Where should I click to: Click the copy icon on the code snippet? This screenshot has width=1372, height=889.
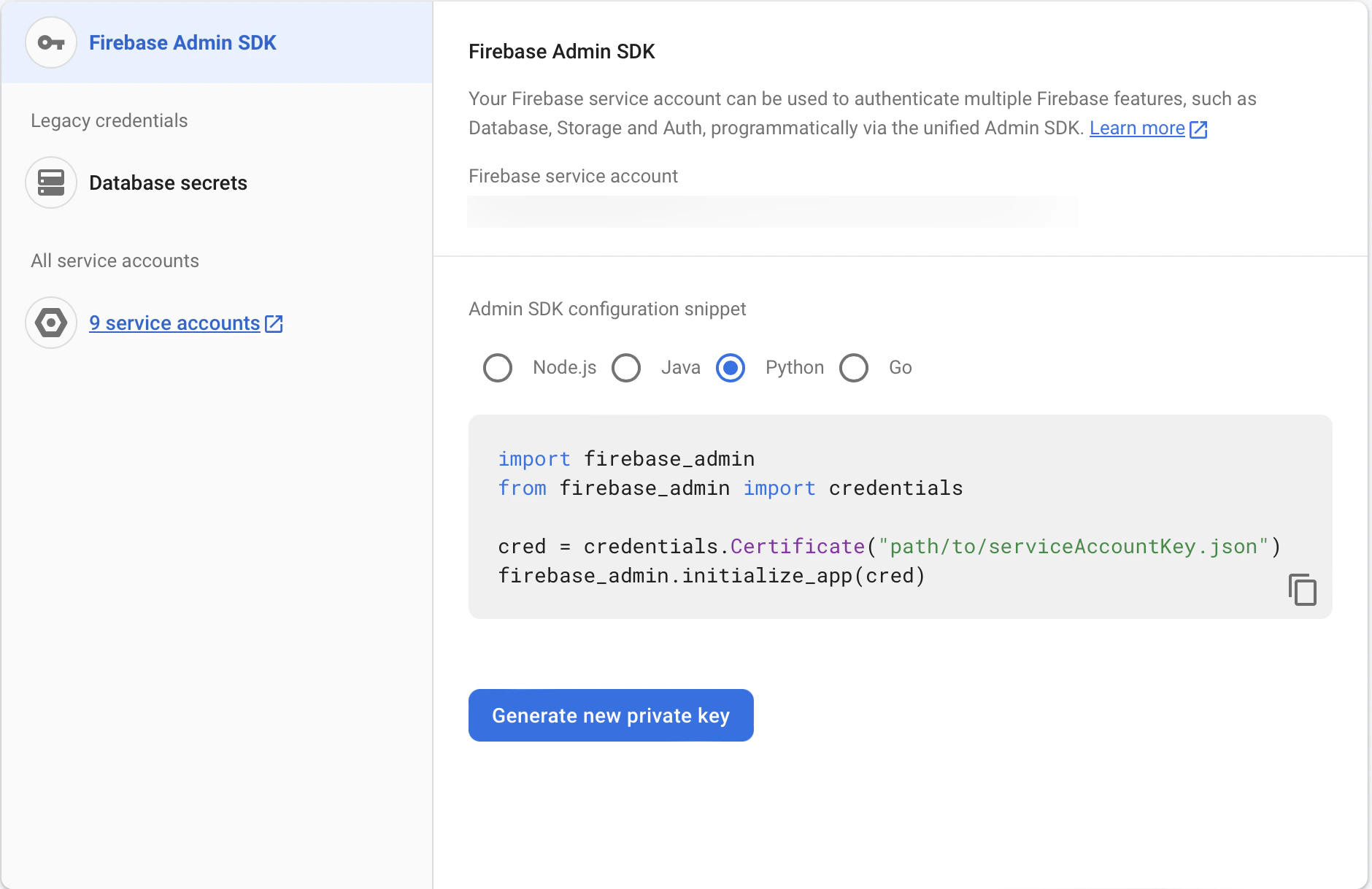click(1303, 588)
